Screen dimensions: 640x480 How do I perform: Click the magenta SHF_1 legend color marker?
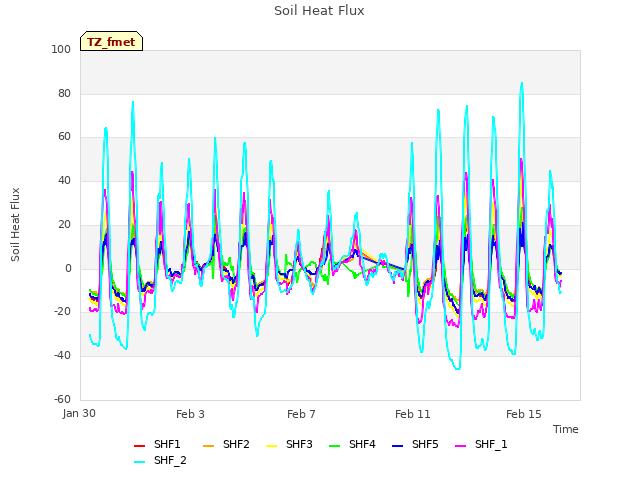point(460,446)
